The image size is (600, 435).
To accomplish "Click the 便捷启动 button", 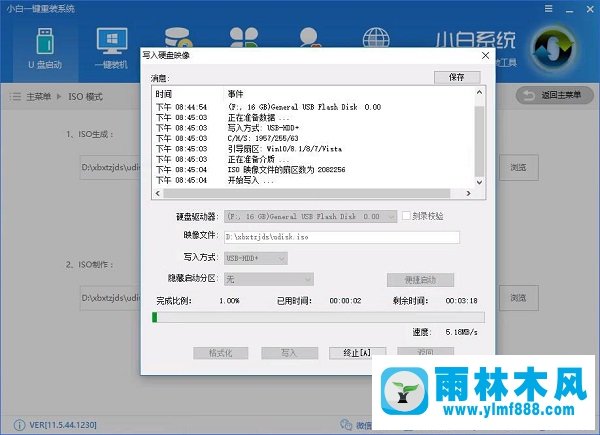I will 420,280.
